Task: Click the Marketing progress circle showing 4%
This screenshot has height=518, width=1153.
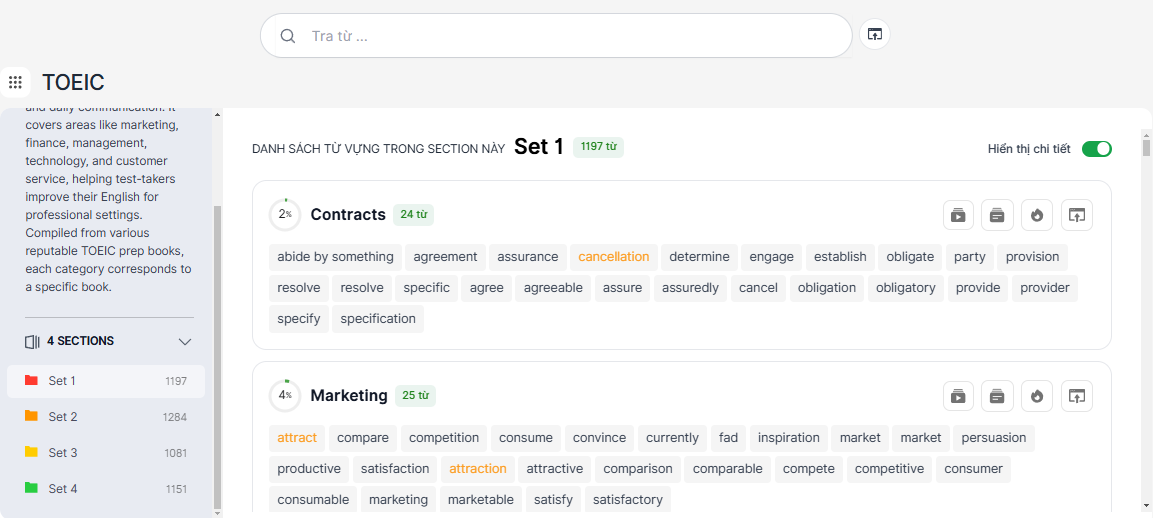Action: [285, 396]
